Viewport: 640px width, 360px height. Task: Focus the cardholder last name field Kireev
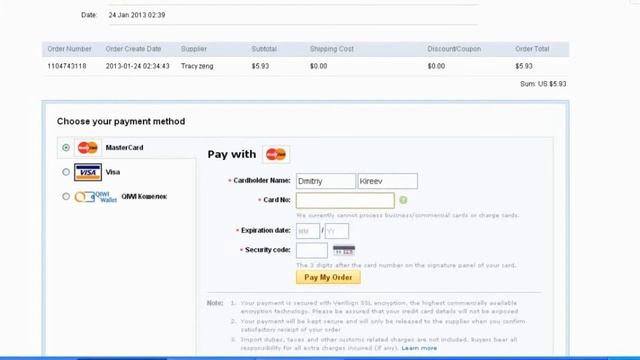coord(388,181)
